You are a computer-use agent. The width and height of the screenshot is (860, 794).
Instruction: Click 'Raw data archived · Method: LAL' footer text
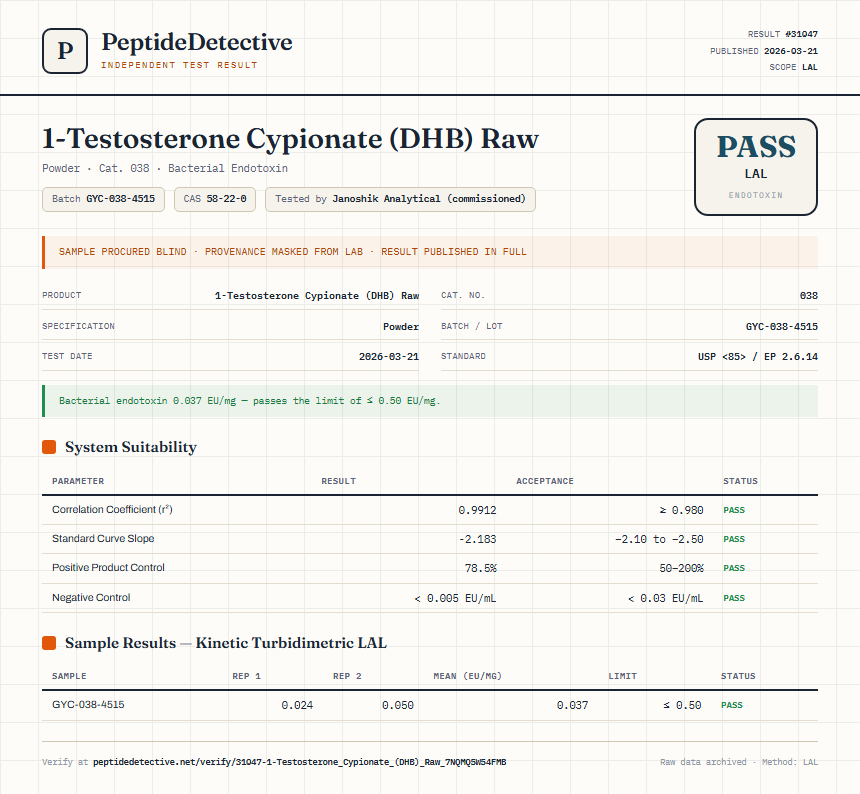tap(739, 762)
